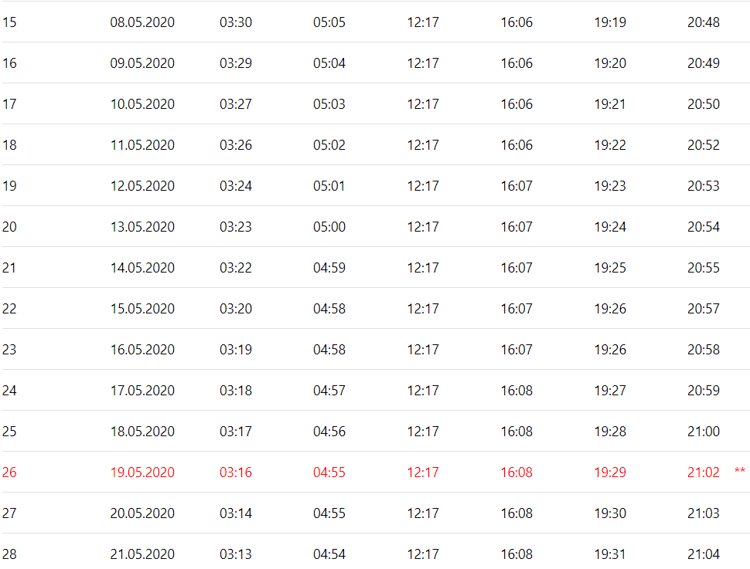Select the 05:00 time cell
This screenshot has width=750, height=569.
(x=329, y=227)
